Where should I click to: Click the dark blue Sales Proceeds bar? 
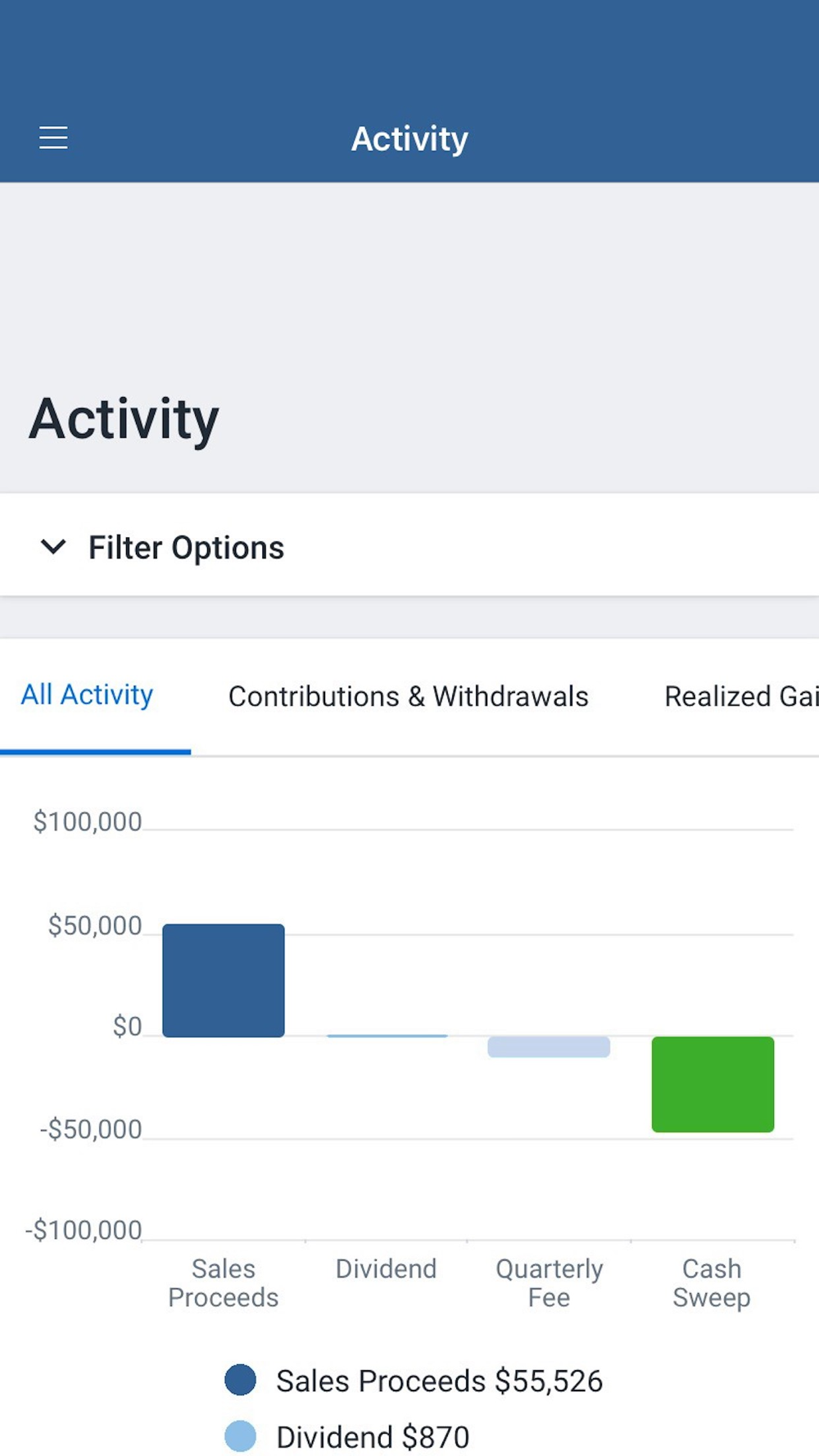pos(224,980)
